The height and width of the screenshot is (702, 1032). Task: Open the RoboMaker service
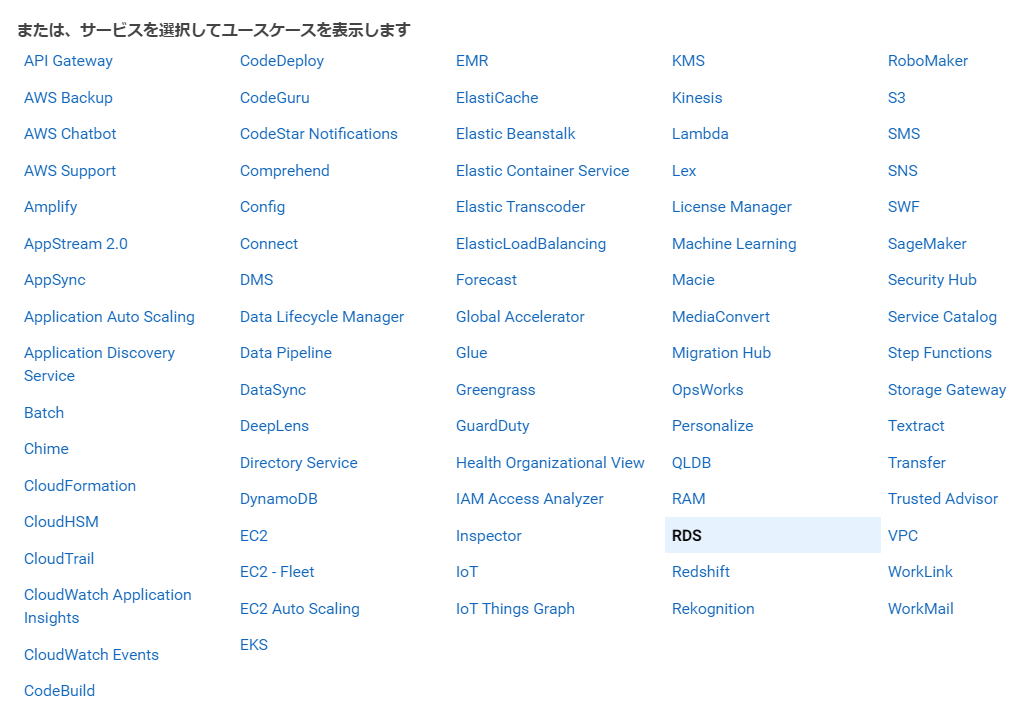(928, 61)
